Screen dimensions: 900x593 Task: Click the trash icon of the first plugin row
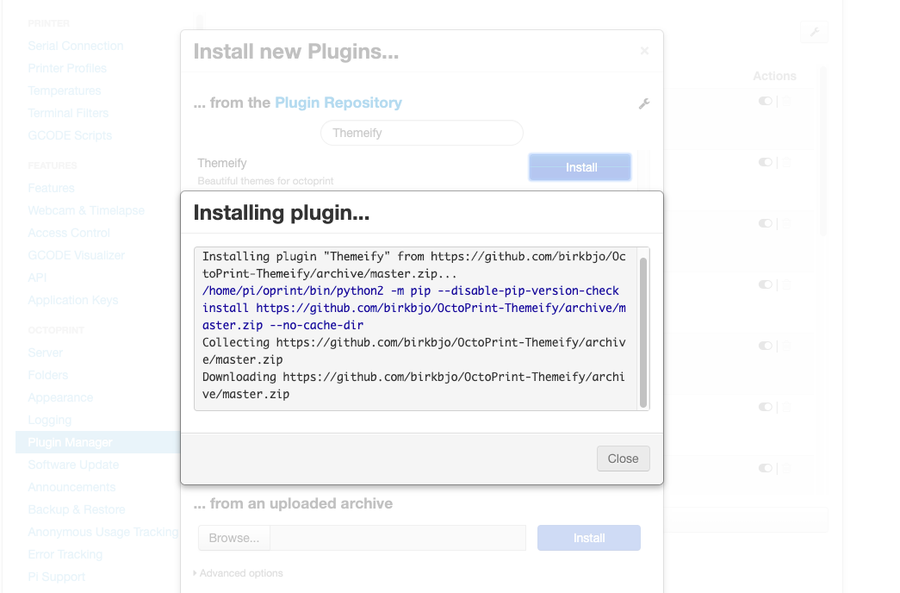tap(786, 101)
